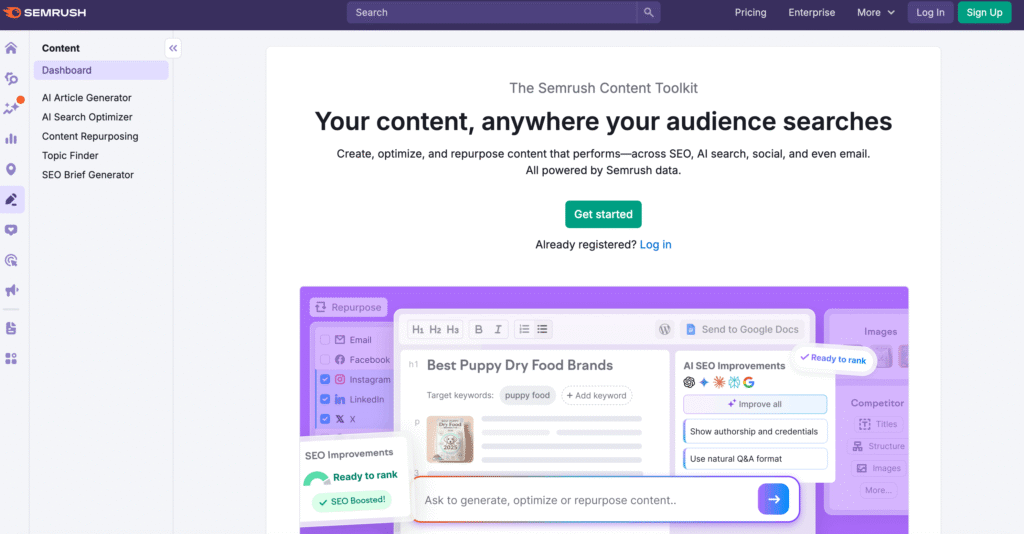This screenshot has width=1024, height=534.
Task: Click the Get started button
Action: pos(603,214)
